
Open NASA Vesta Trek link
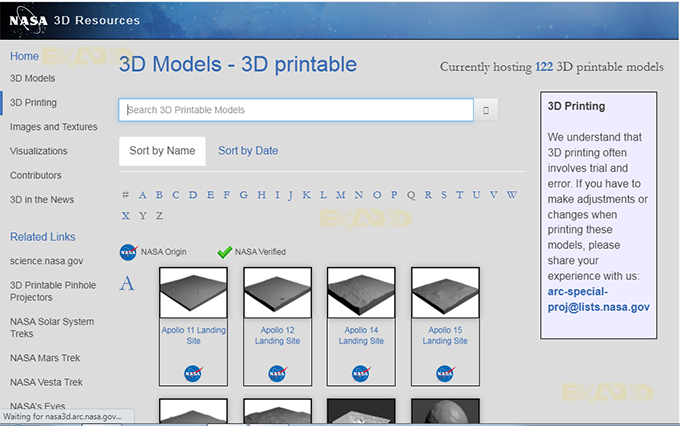click(x=46, y=383)
